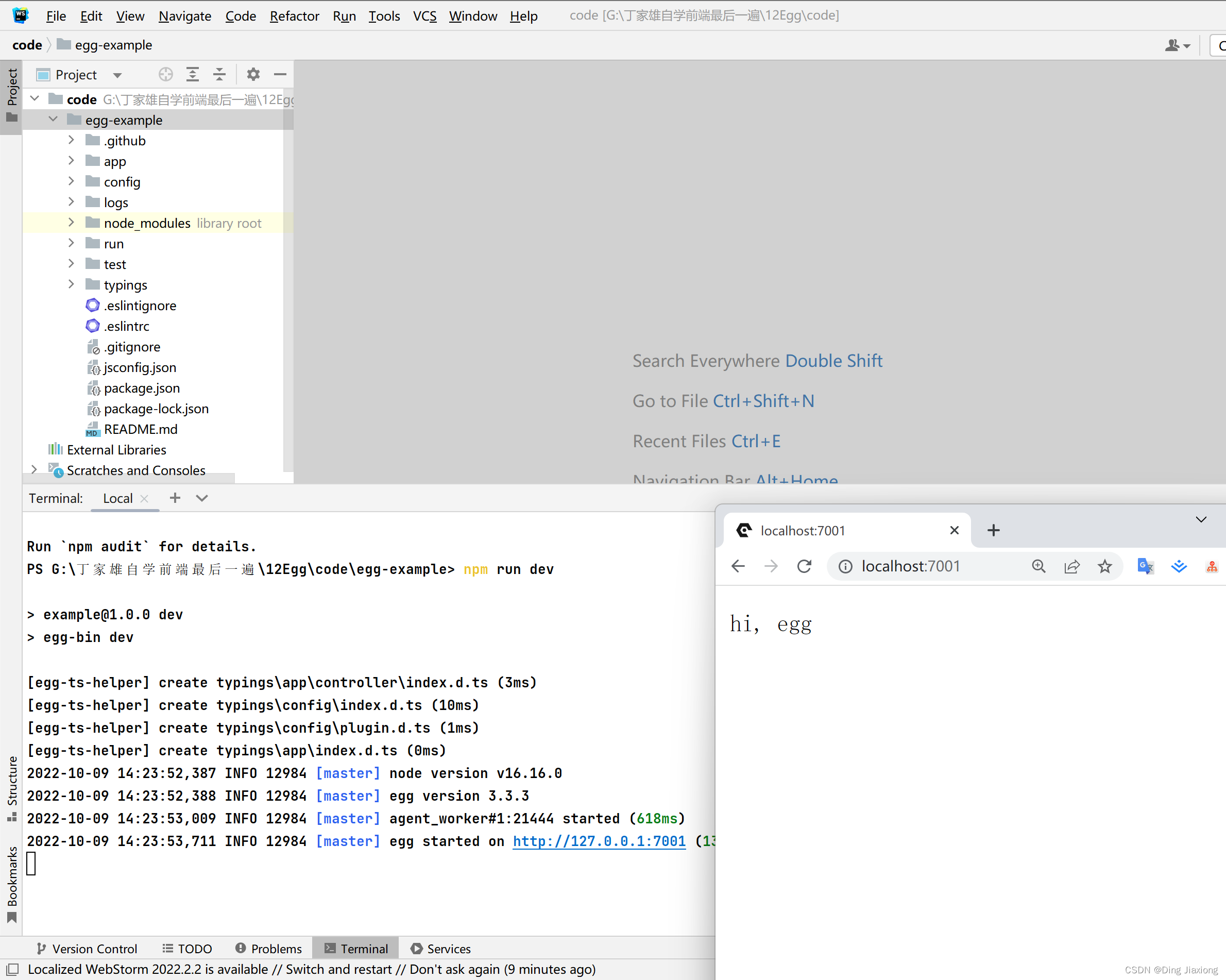1226x980 pixels.
Task: Click the blue double-chevron extension icon
Action: pos(1179,566)
